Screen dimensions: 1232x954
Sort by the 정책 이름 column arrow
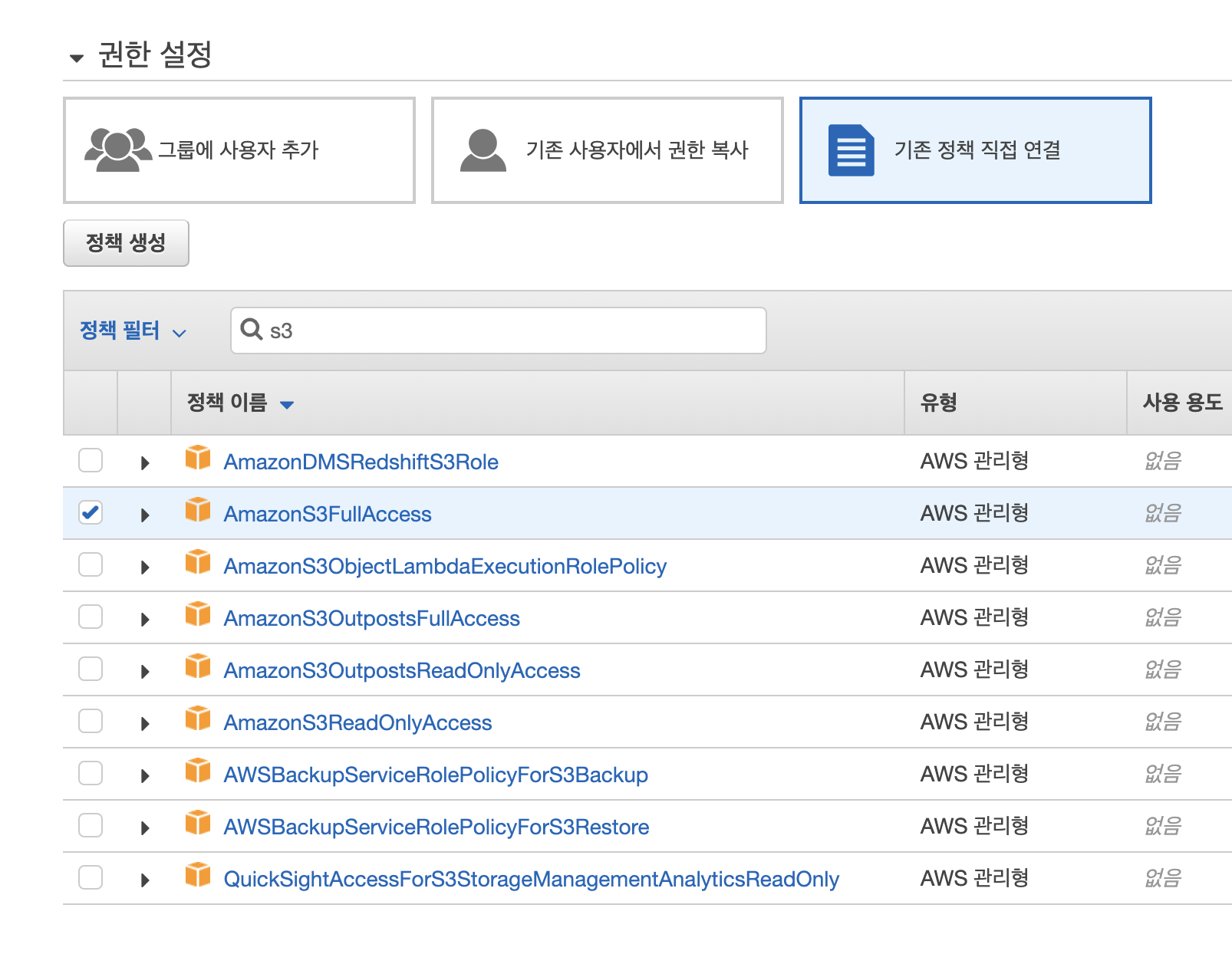287,405
